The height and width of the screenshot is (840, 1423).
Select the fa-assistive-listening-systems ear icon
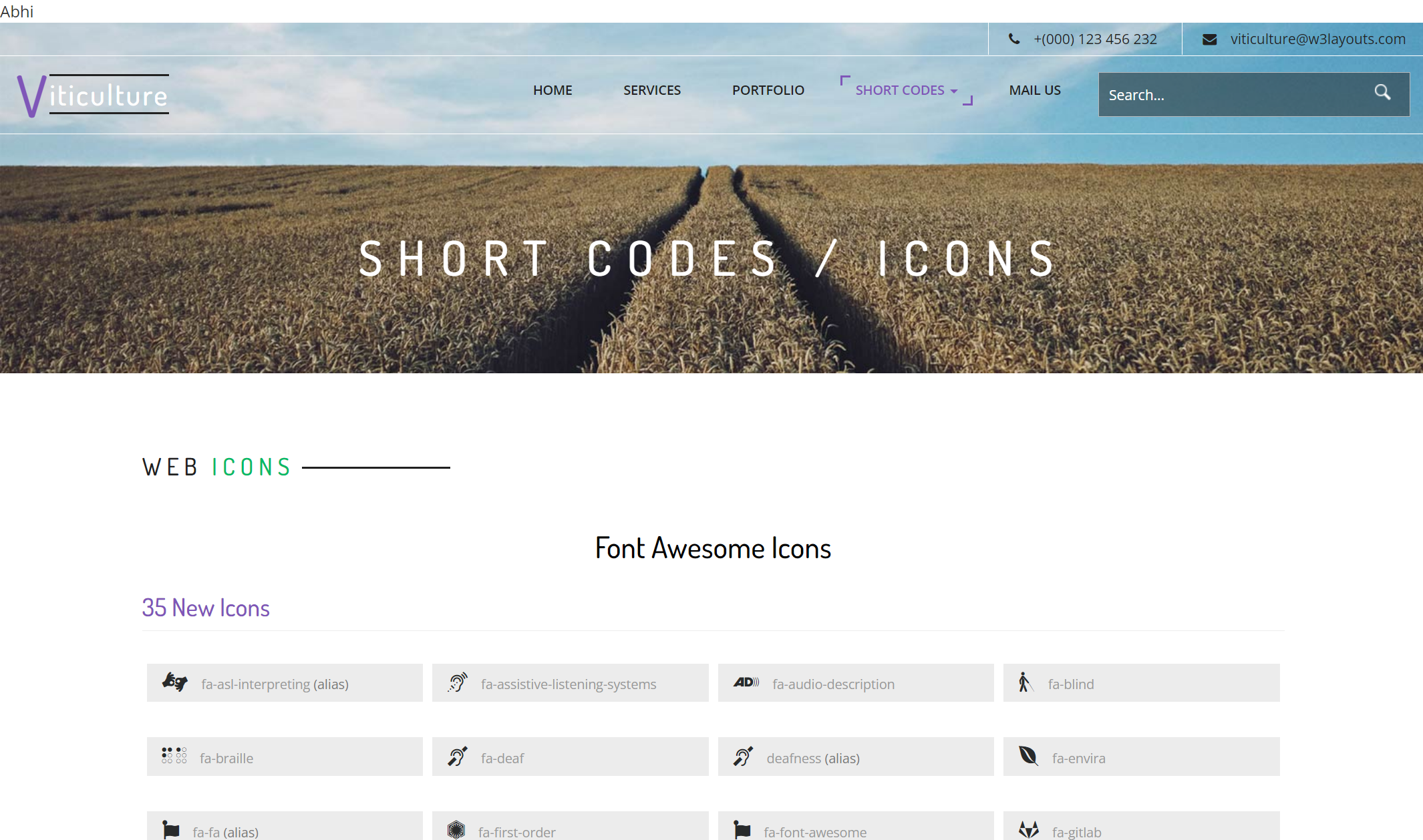(458, 682)
